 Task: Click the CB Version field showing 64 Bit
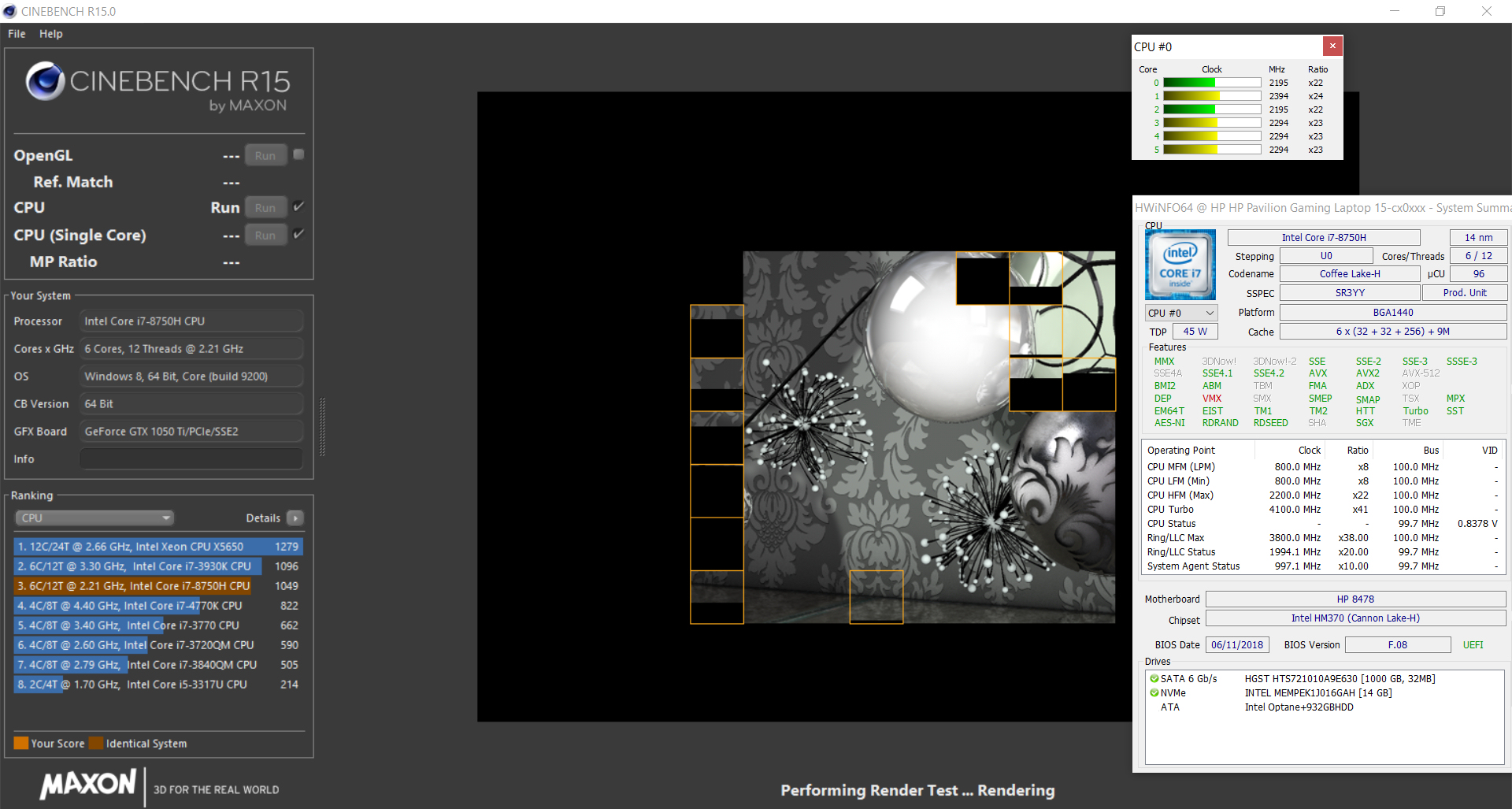pyautogui.click(x=191, y=404)
